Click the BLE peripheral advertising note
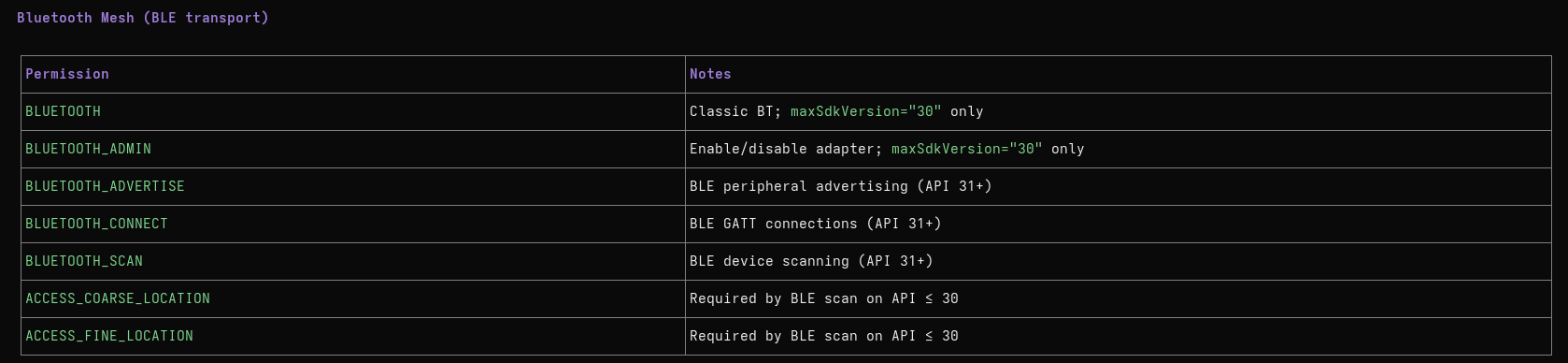 (x=841, y=186)
